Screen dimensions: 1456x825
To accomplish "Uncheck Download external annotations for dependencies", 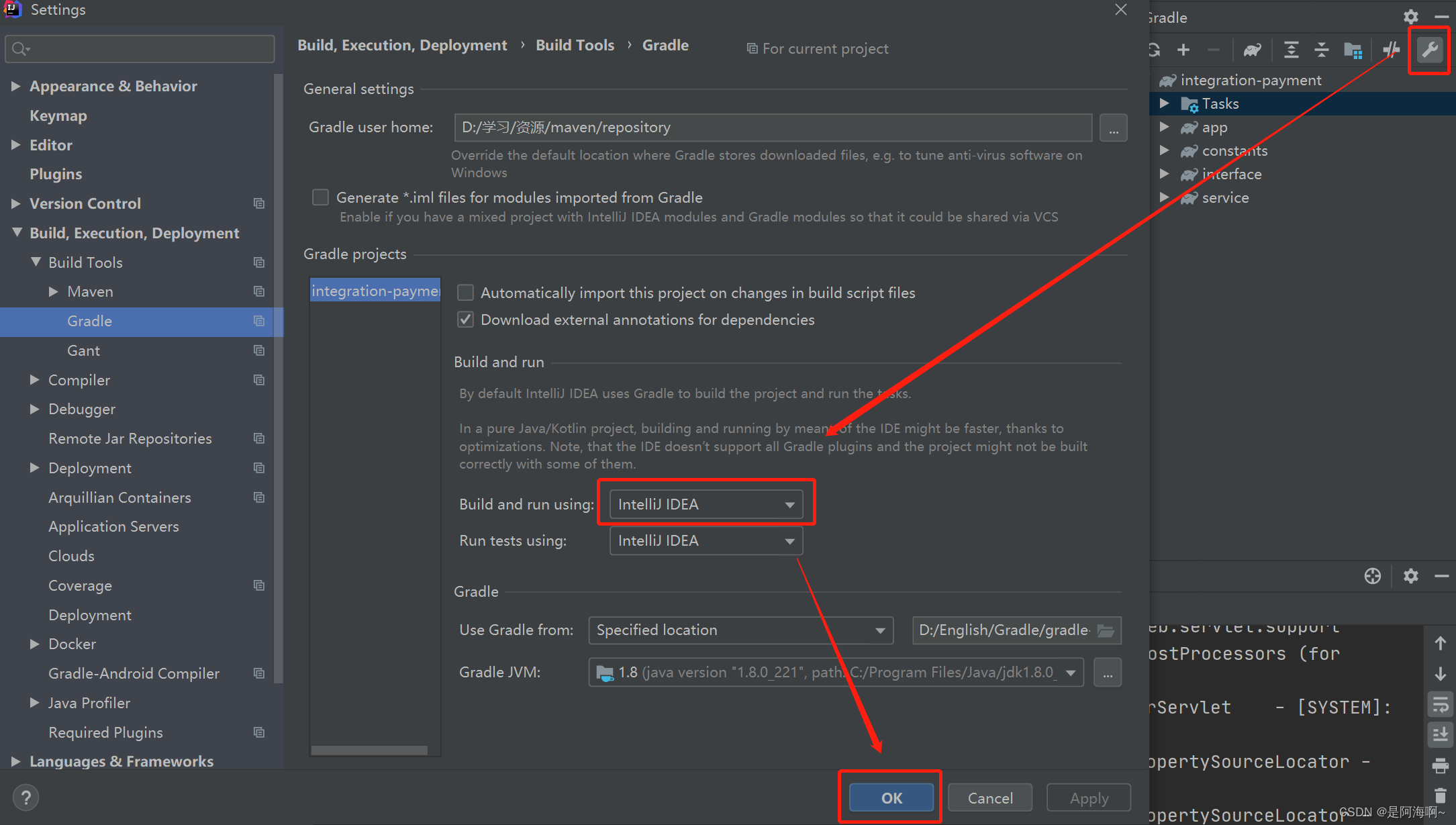I will click(465, 320).
